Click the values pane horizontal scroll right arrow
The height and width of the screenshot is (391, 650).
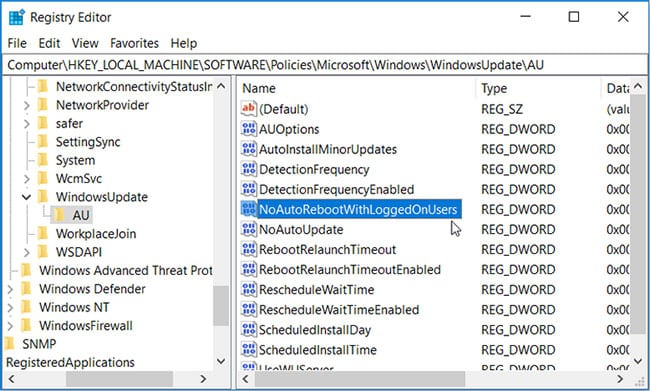point(620,379)
